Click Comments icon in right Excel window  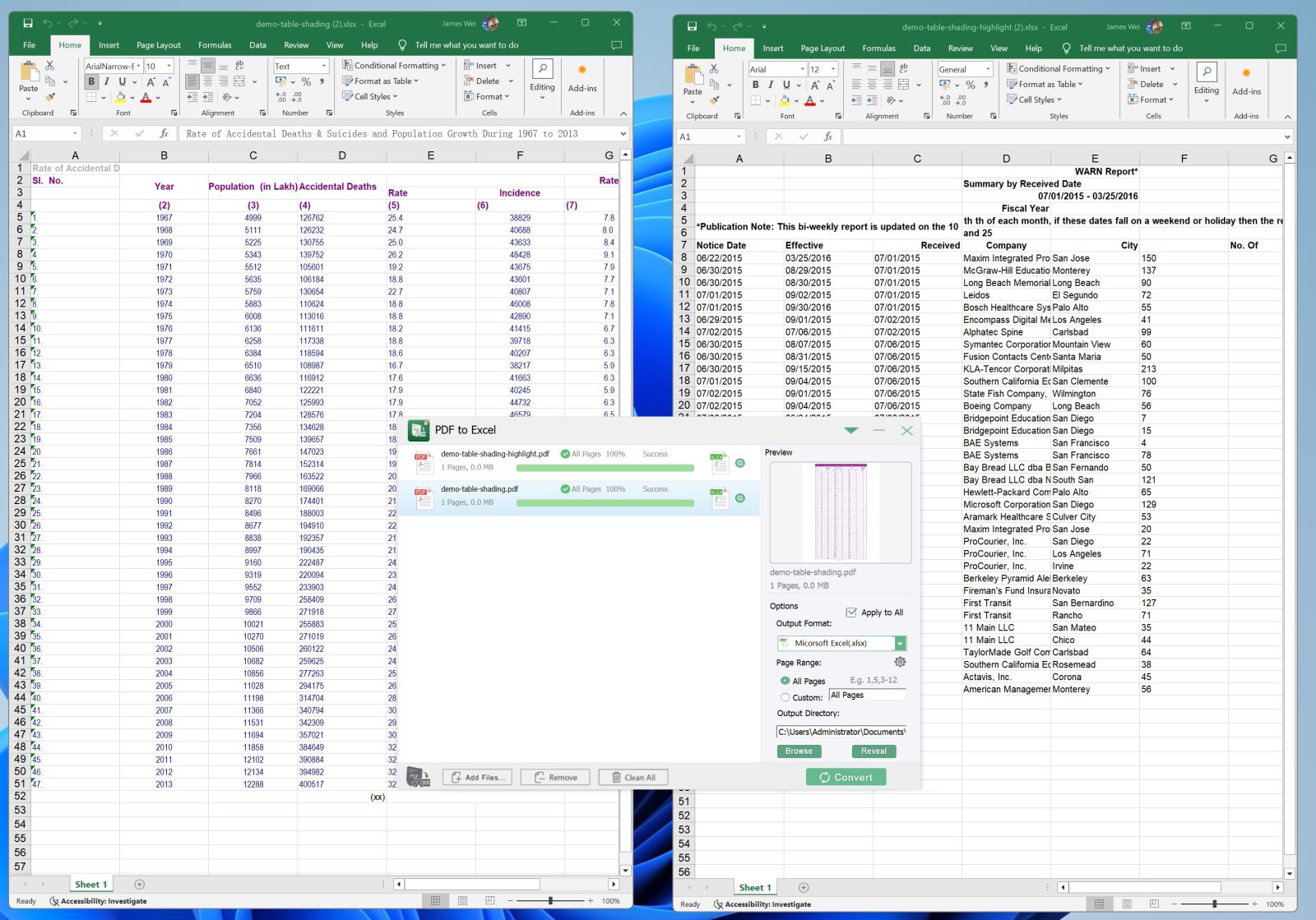pyautogui.click(x=1280, y=49)
